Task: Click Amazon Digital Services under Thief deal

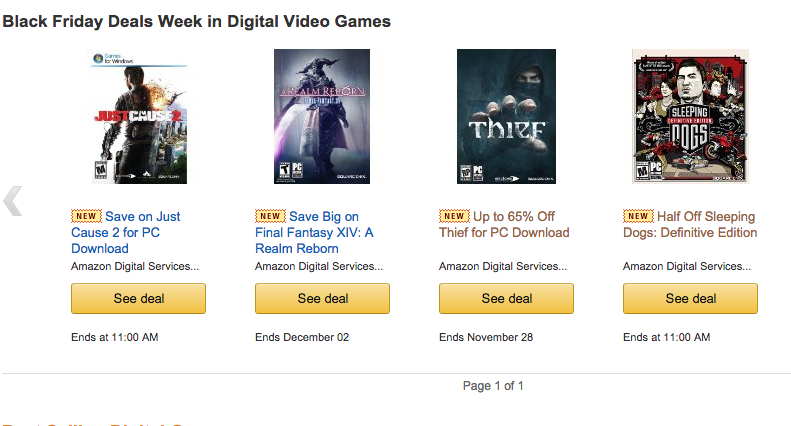Action: click(503, 267)
